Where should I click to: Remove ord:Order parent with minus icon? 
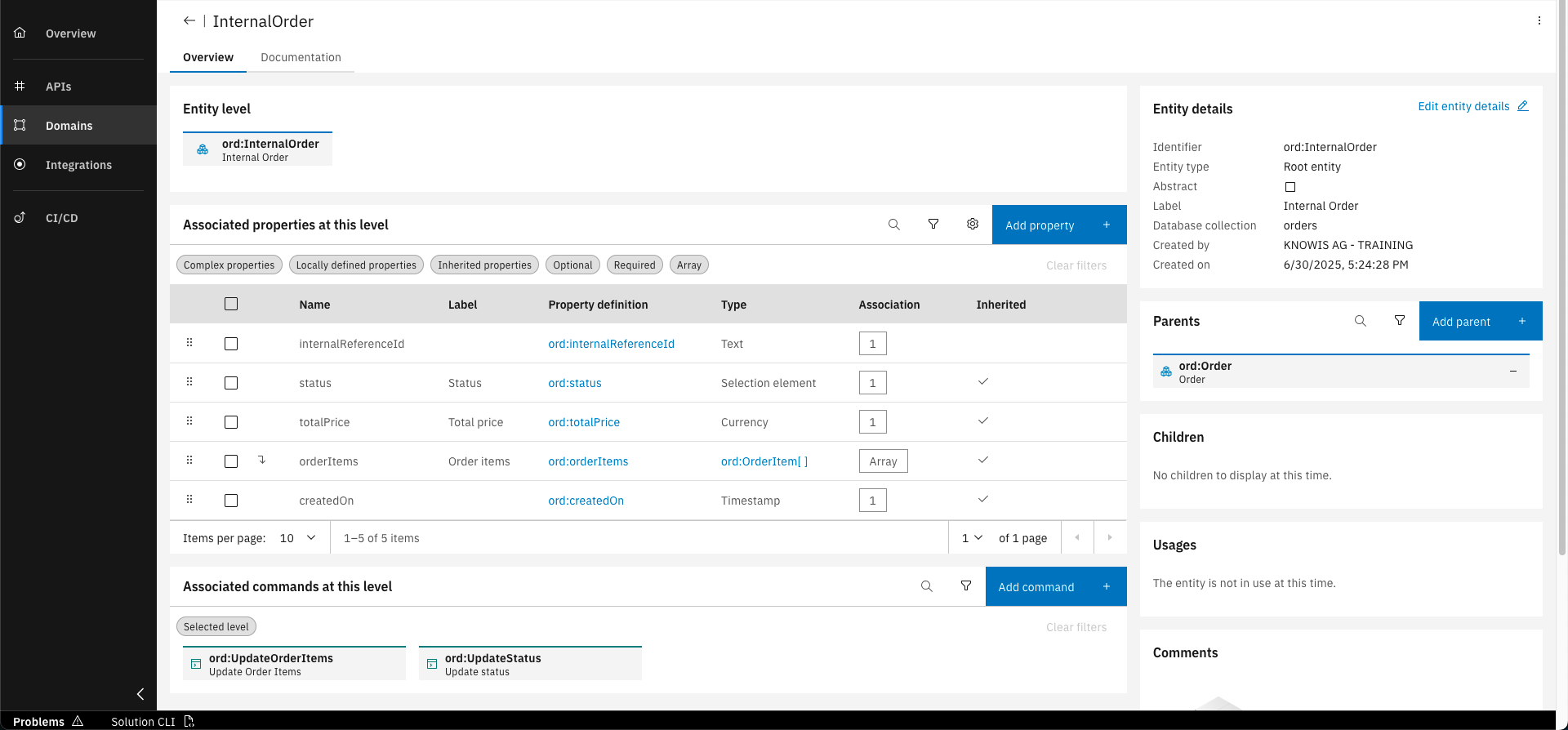(1513, 372)
